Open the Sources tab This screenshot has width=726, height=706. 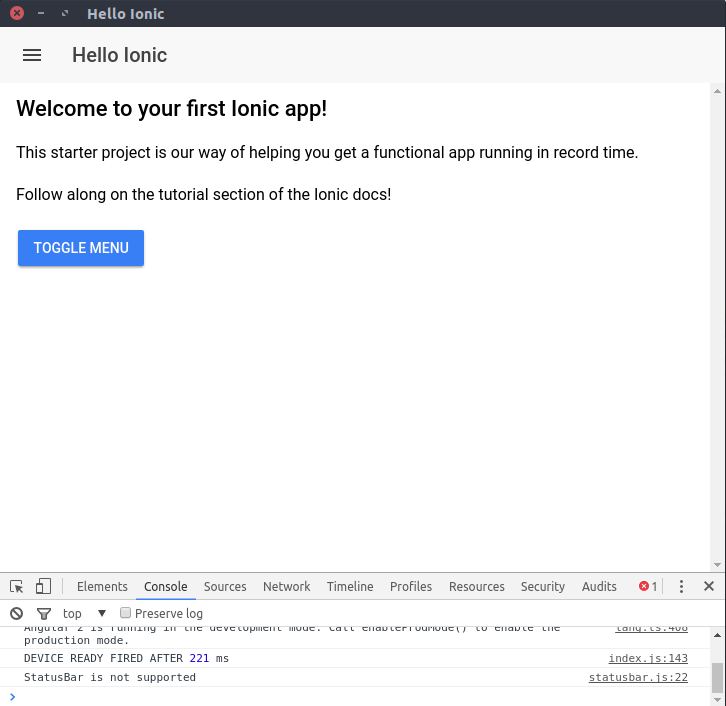tap(225, 587)
